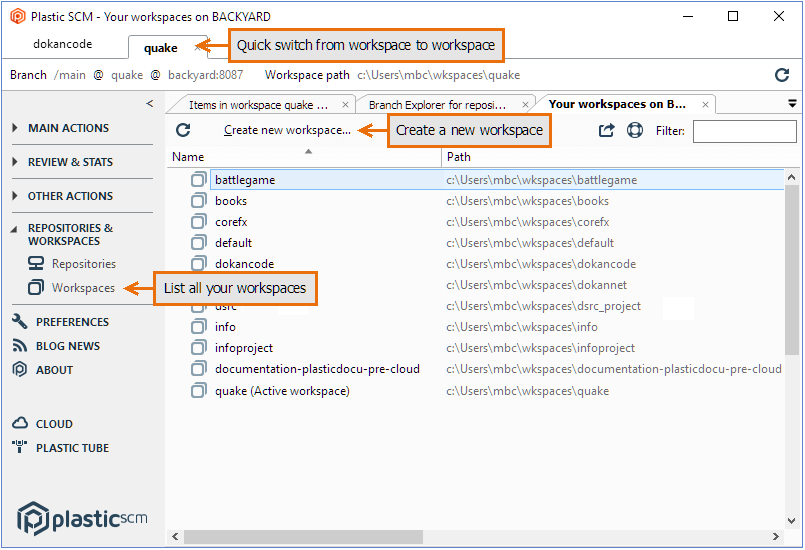Open the tab list dropdown arrow

click(x=792, y=104)
